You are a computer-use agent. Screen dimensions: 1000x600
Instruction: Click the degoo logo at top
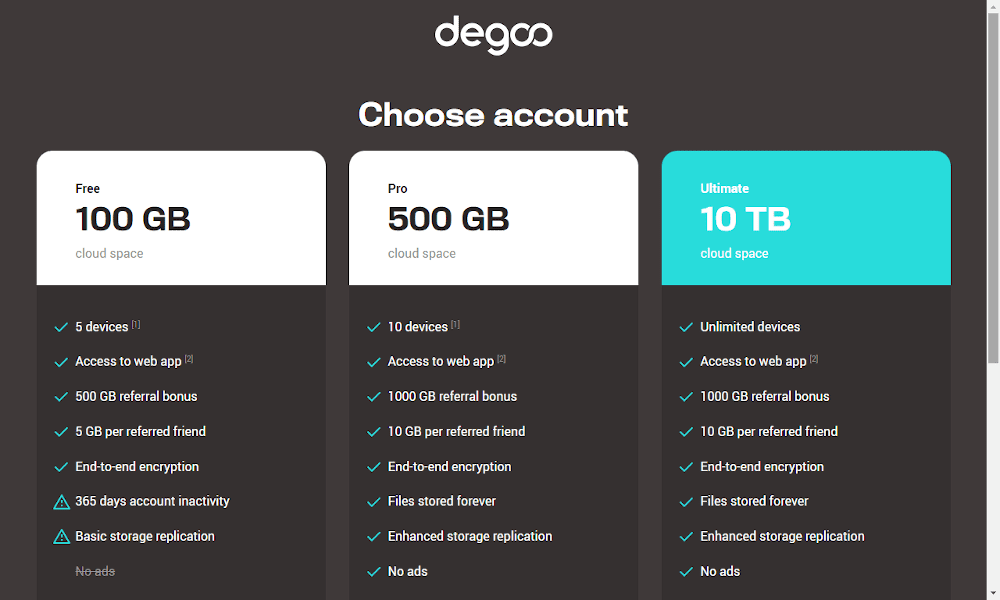click(x=493, y=35)
